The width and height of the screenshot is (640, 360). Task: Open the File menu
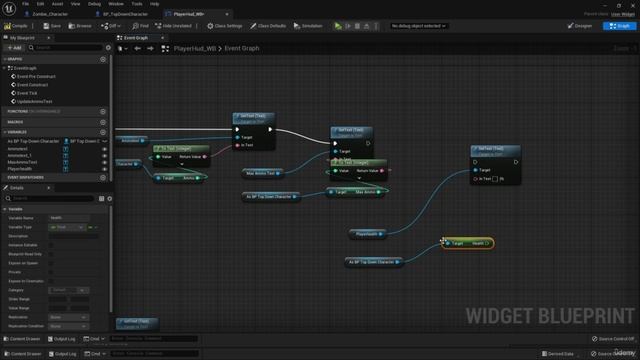(25, 4)
